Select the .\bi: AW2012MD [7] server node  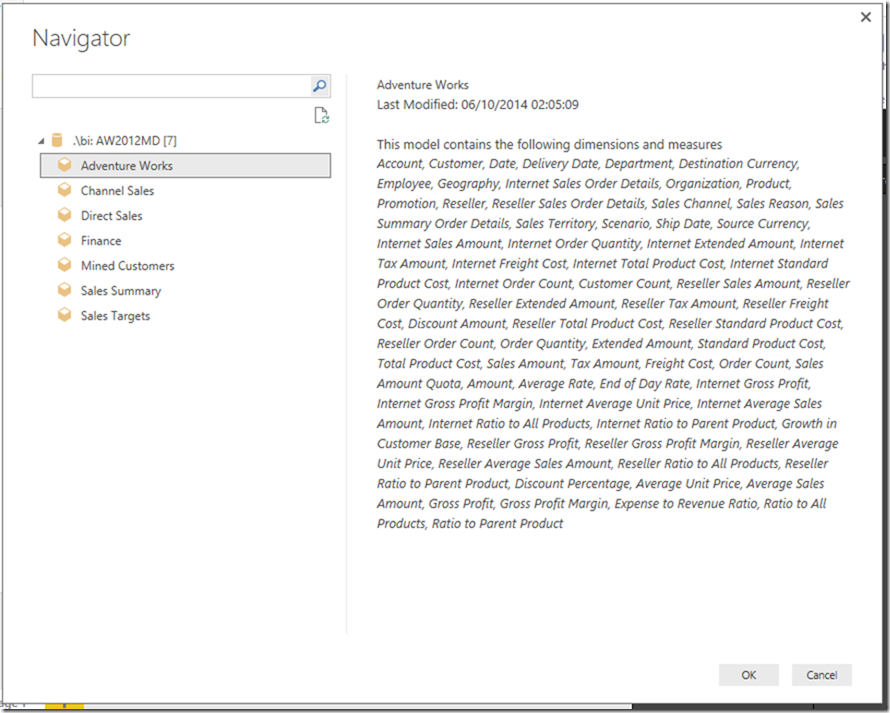tap(124, 140)
